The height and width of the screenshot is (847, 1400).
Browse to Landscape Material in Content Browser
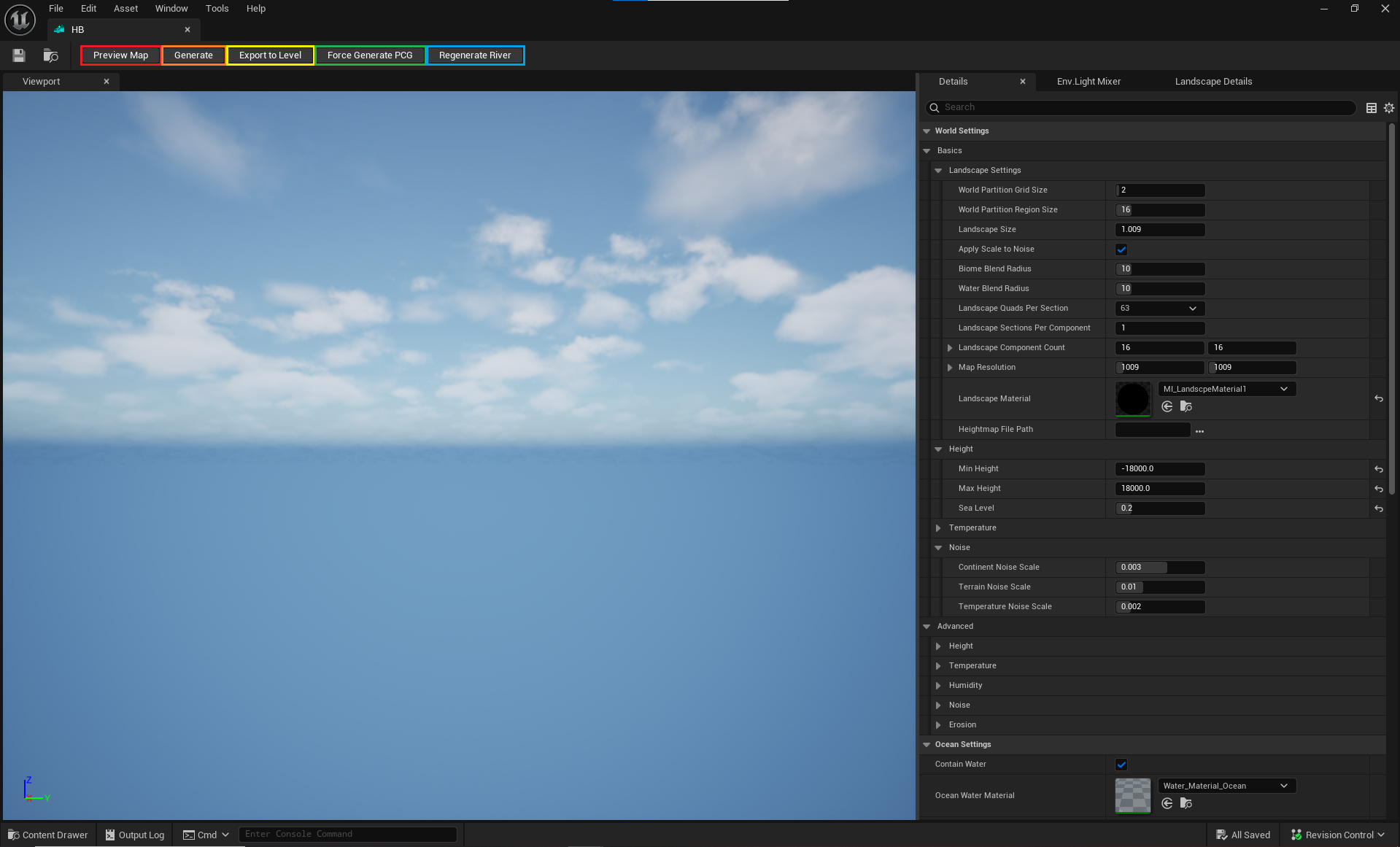click(1186, 406)
